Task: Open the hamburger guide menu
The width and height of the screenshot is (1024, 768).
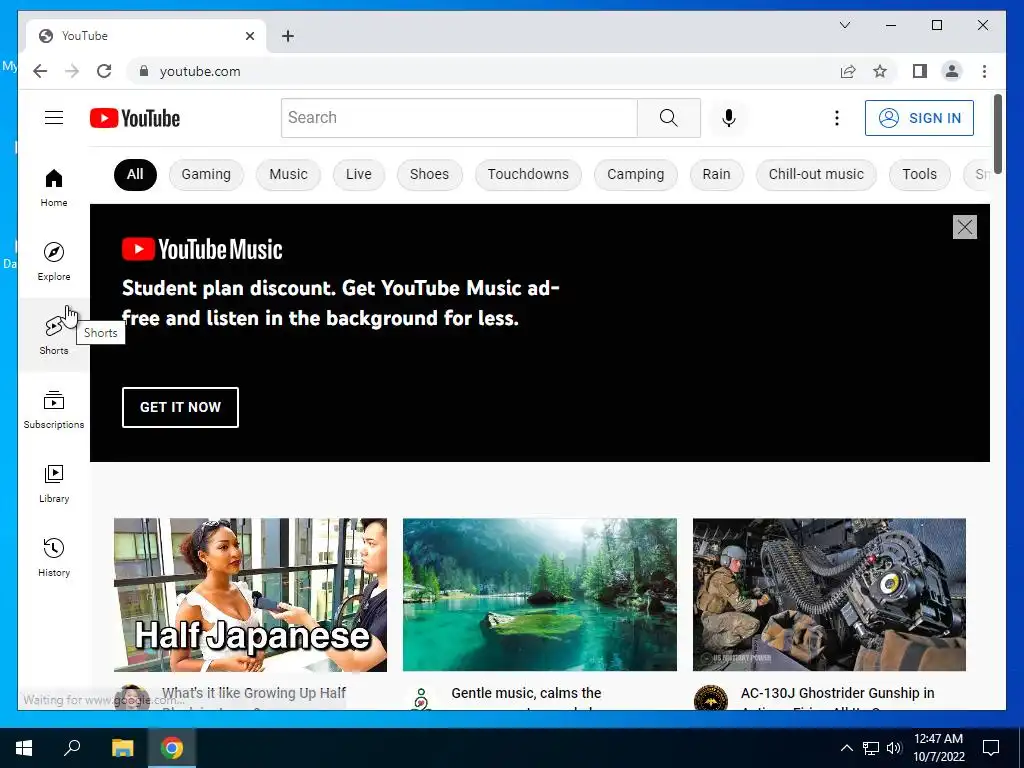Action: [x=54, y=118]
